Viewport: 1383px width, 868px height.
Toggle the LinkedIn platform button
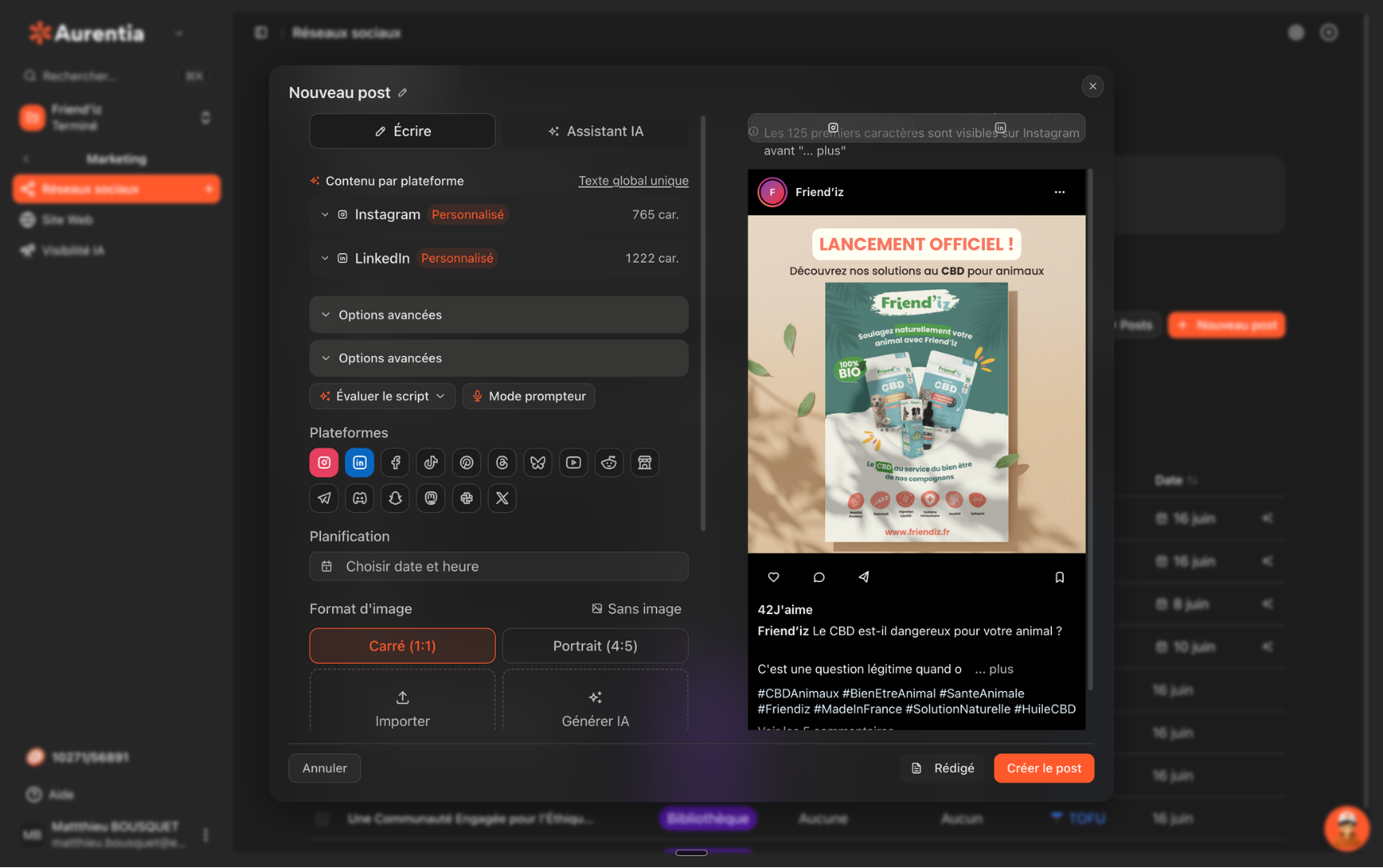tap(359, 463)
